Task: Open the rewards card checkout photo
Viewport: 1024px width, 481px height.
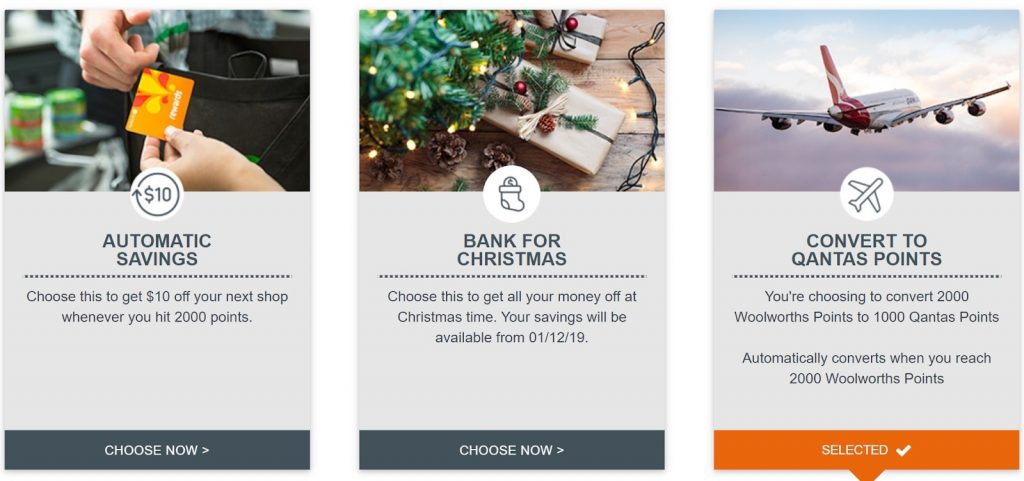Action: 157,101
